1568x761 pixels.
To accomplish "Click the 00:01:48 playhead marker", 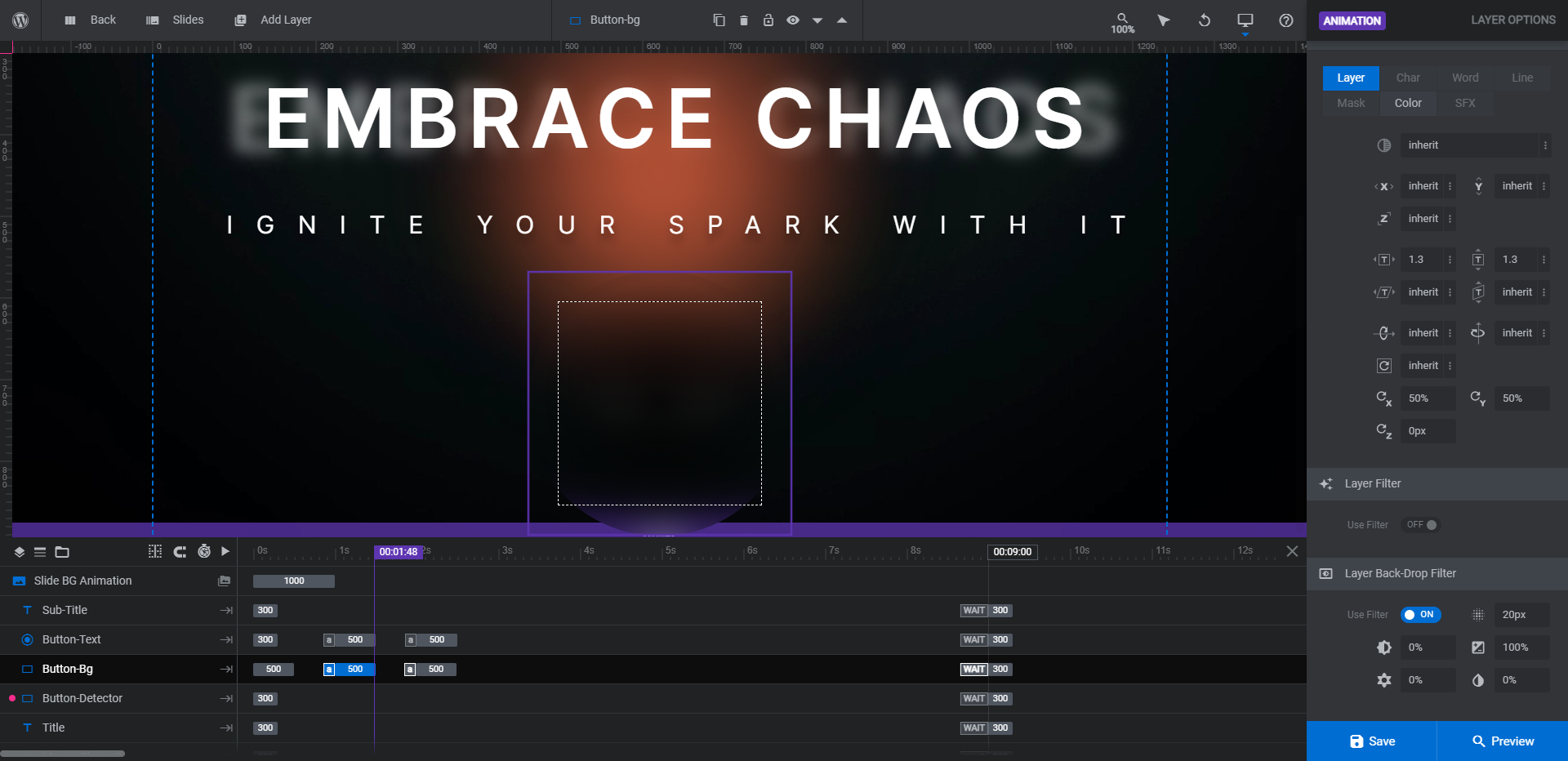I will (399, 552).
